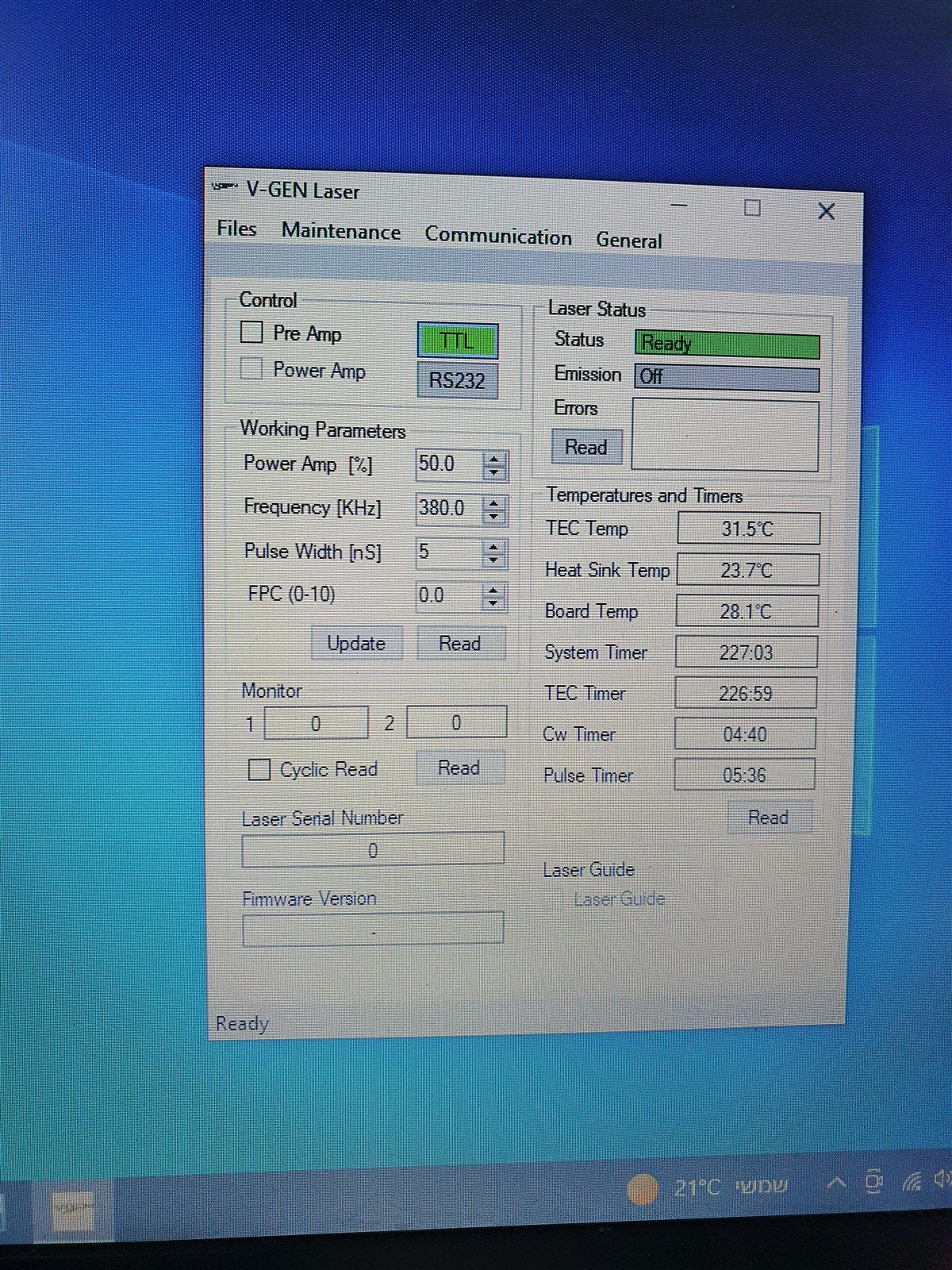Click the Laser Serial Number field
The height and width of the screenshot is (1270, 952).
pyautogui.click(x=373, y=851)
